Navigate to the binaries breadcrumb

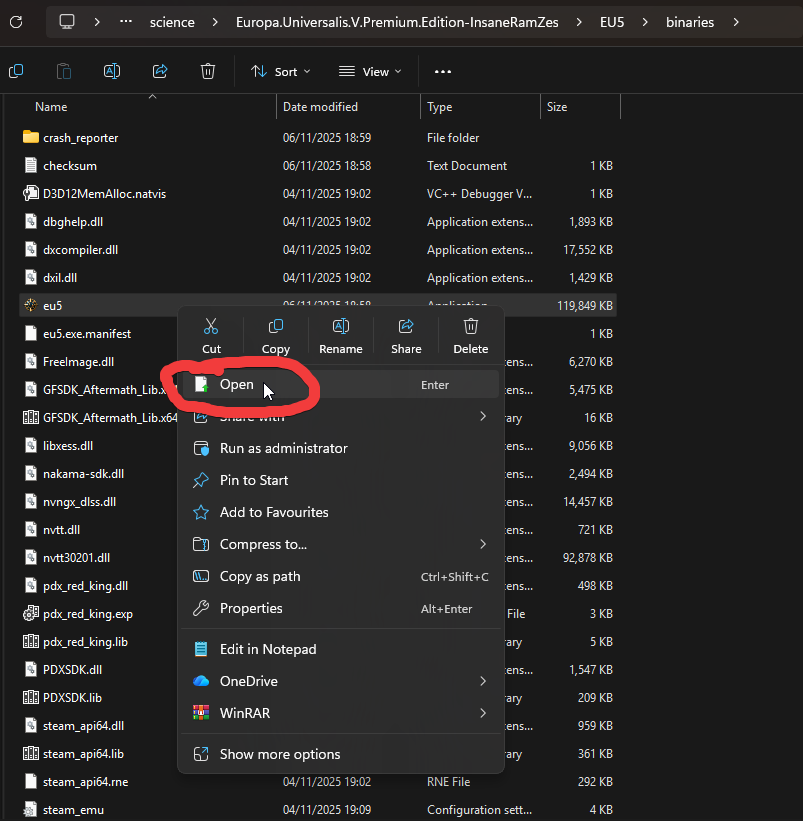pyautogui.click(x=690, y=22)
